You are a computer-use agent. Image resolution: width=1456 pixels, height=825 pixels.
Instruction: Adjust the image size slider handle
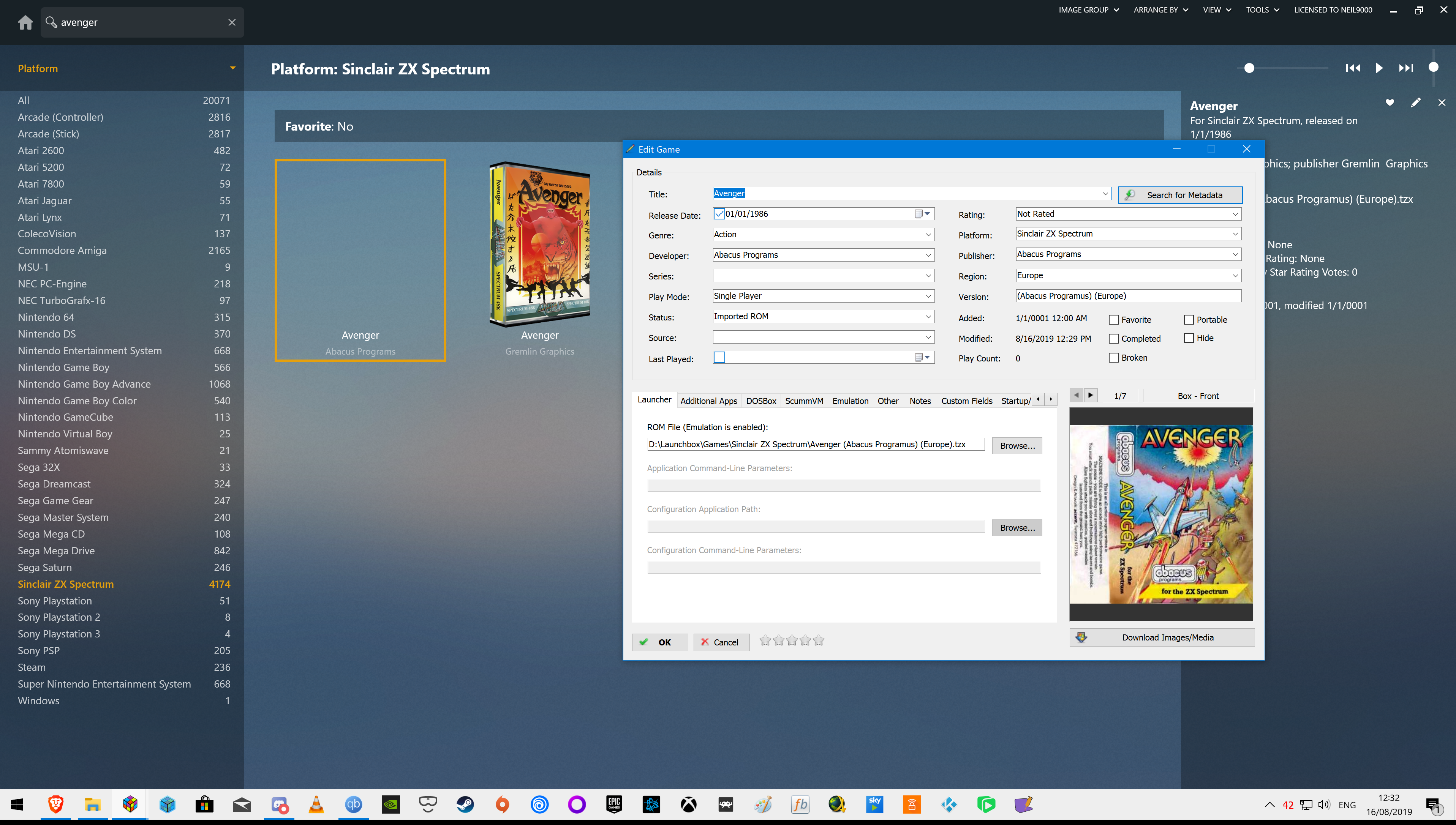1249,68
